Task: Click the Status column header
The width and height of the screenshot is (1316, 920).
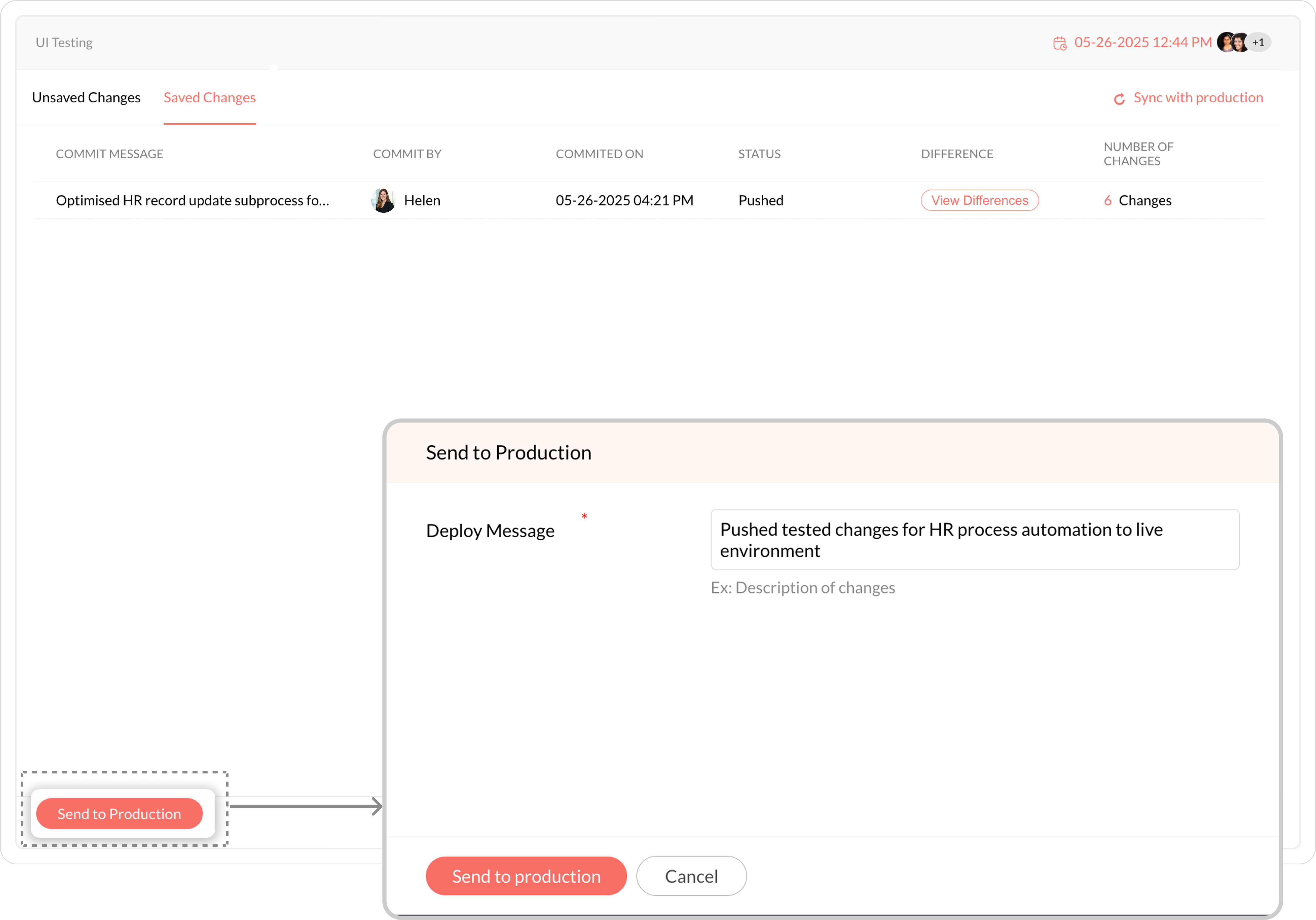Action: click(x=759, y=154)
